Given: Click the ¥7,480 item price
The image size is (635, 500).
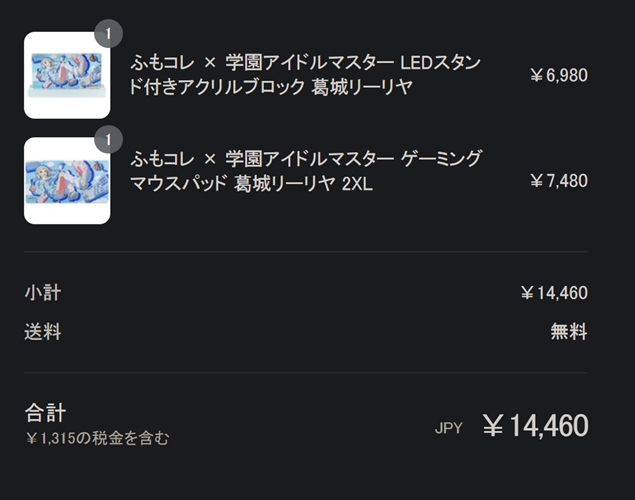Looking at the screenshot, I should [559, 181].
